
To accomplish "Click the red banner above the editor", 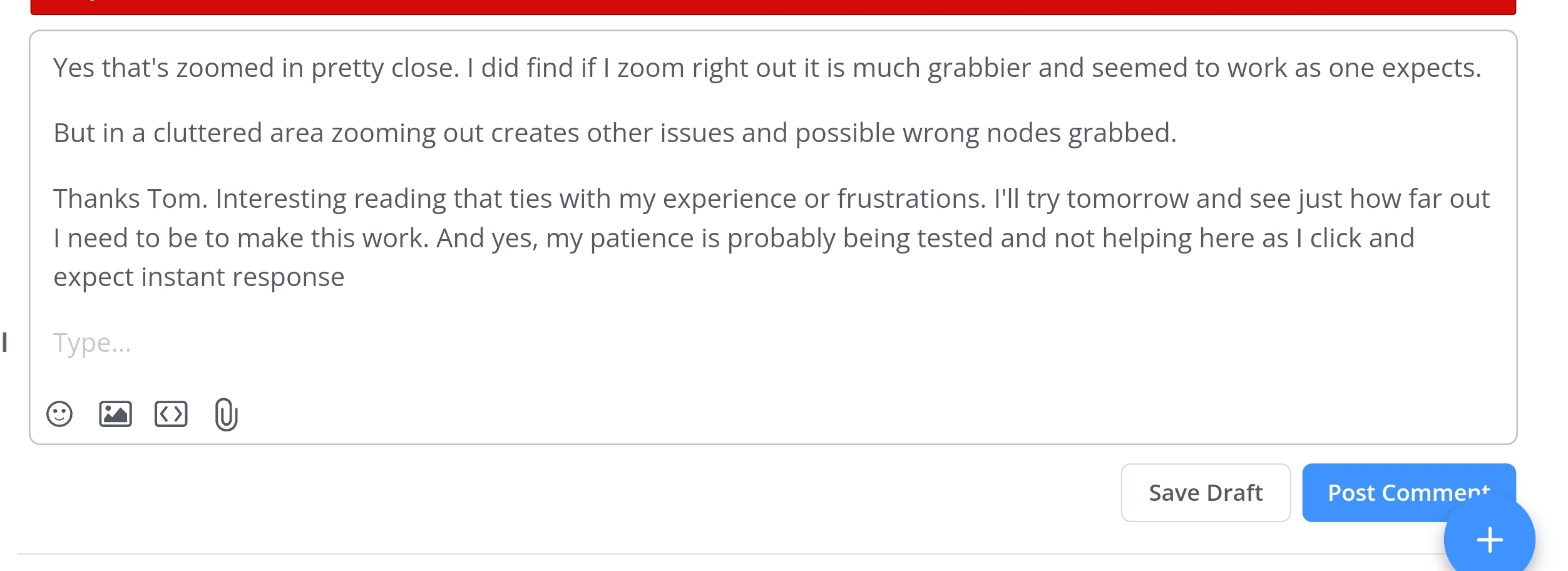I will click(773, 7).
